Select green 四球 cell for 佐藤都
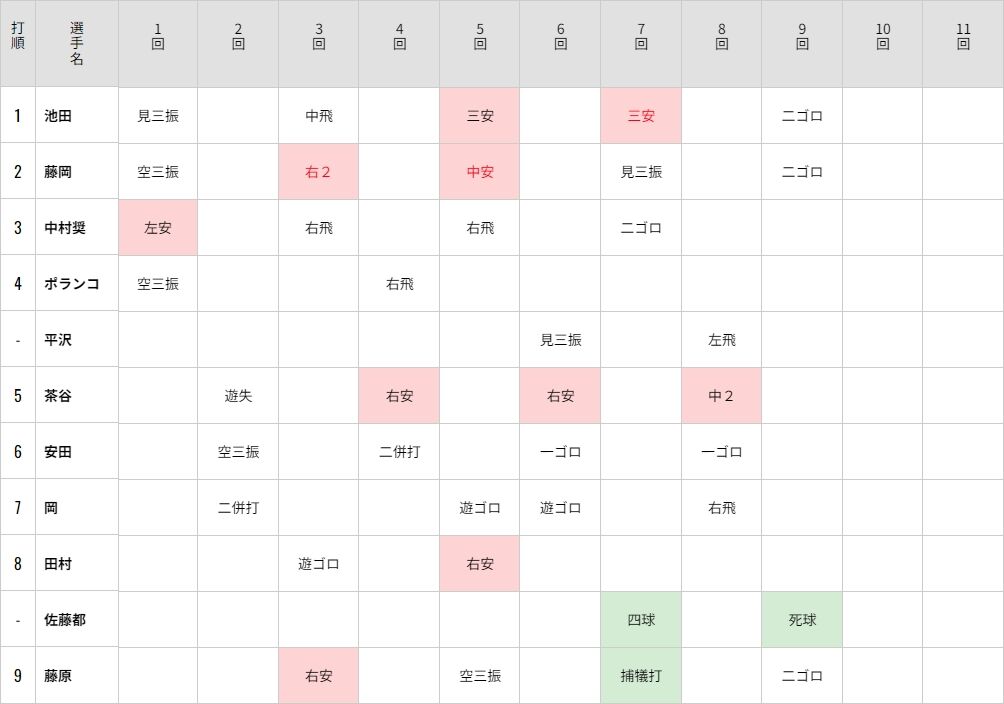1004x704 pixels. [641, 619]
